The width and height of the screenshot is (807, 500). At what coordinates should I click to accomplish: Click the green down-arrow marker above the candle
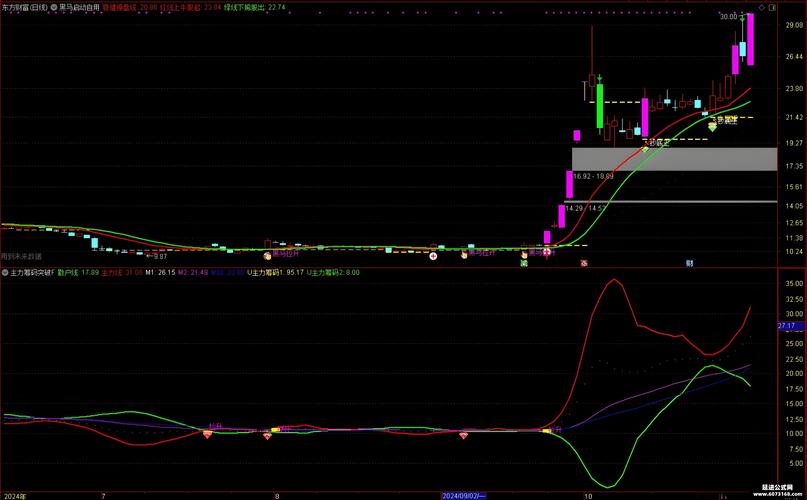point(599,77)
